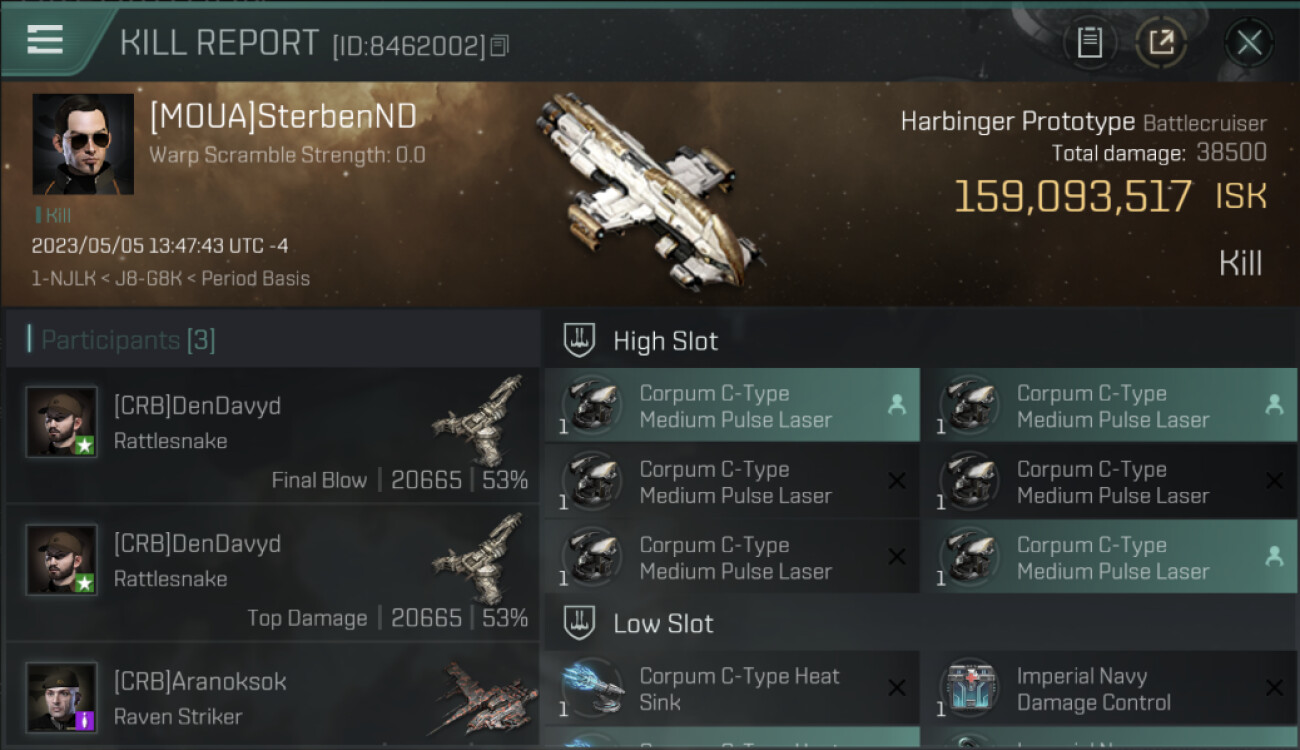
Task: Click the Rattlesnake ship icon in Final Blow row
Action: (478, 421)
